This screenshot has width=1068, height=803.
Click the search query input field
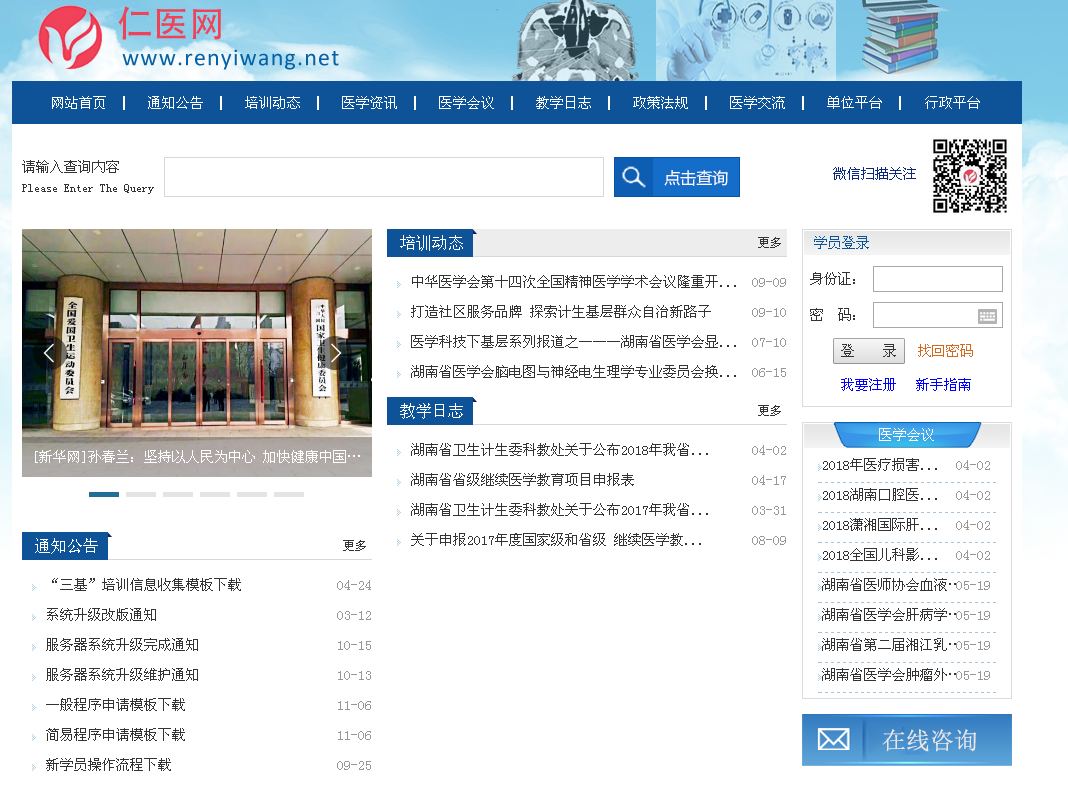click(x=384, y=177)
